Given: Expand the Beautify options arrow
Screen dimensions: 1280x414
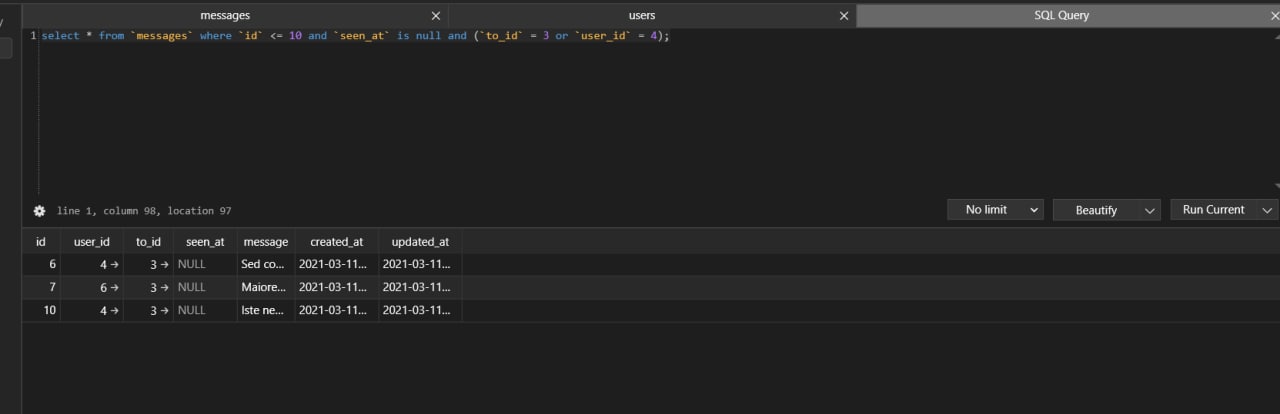Looking at the screenshot, I should click(x=1150, y=210).
